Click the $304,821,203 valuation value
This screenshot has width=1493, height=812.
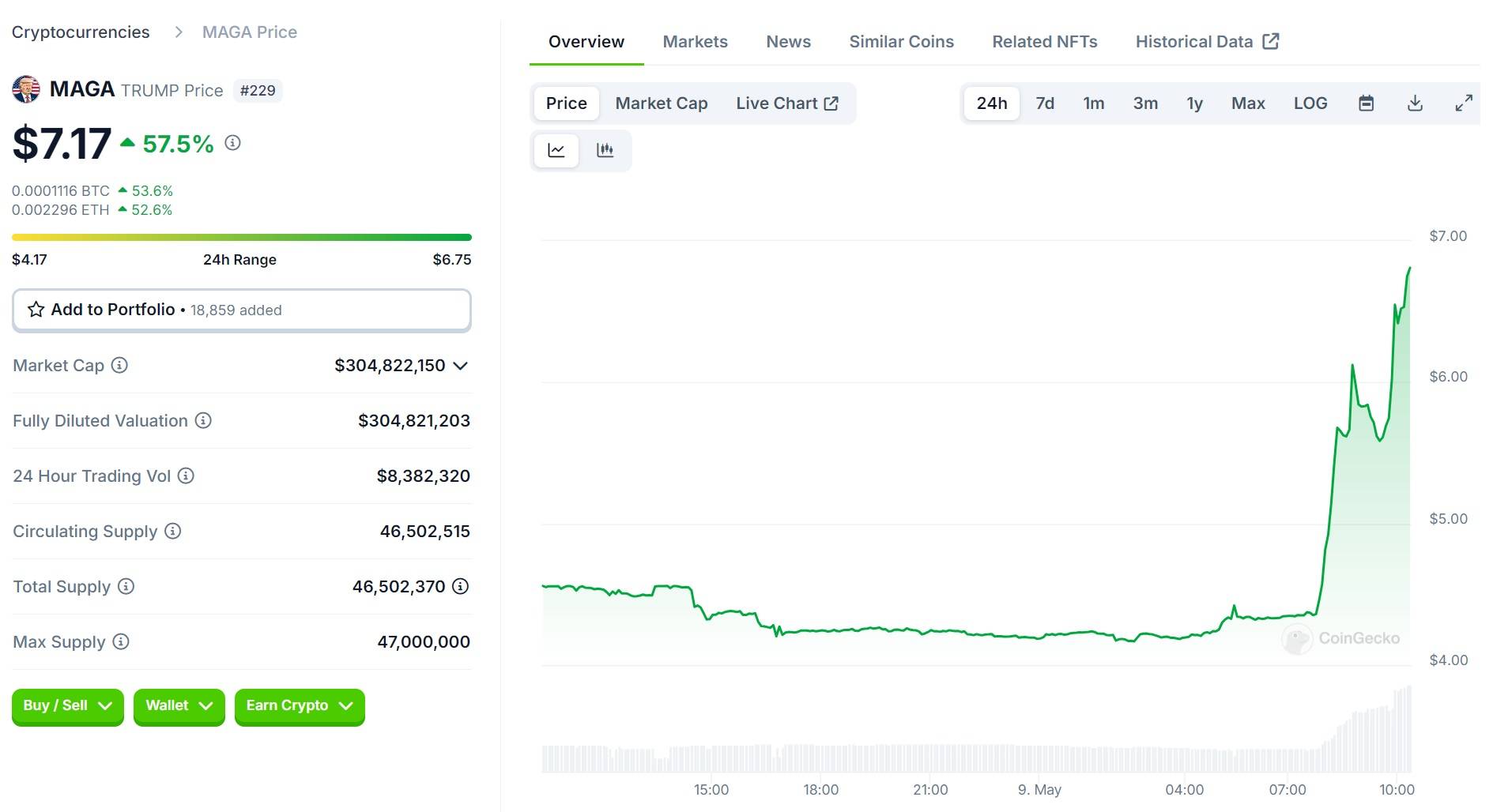click(x=414, y=421)
